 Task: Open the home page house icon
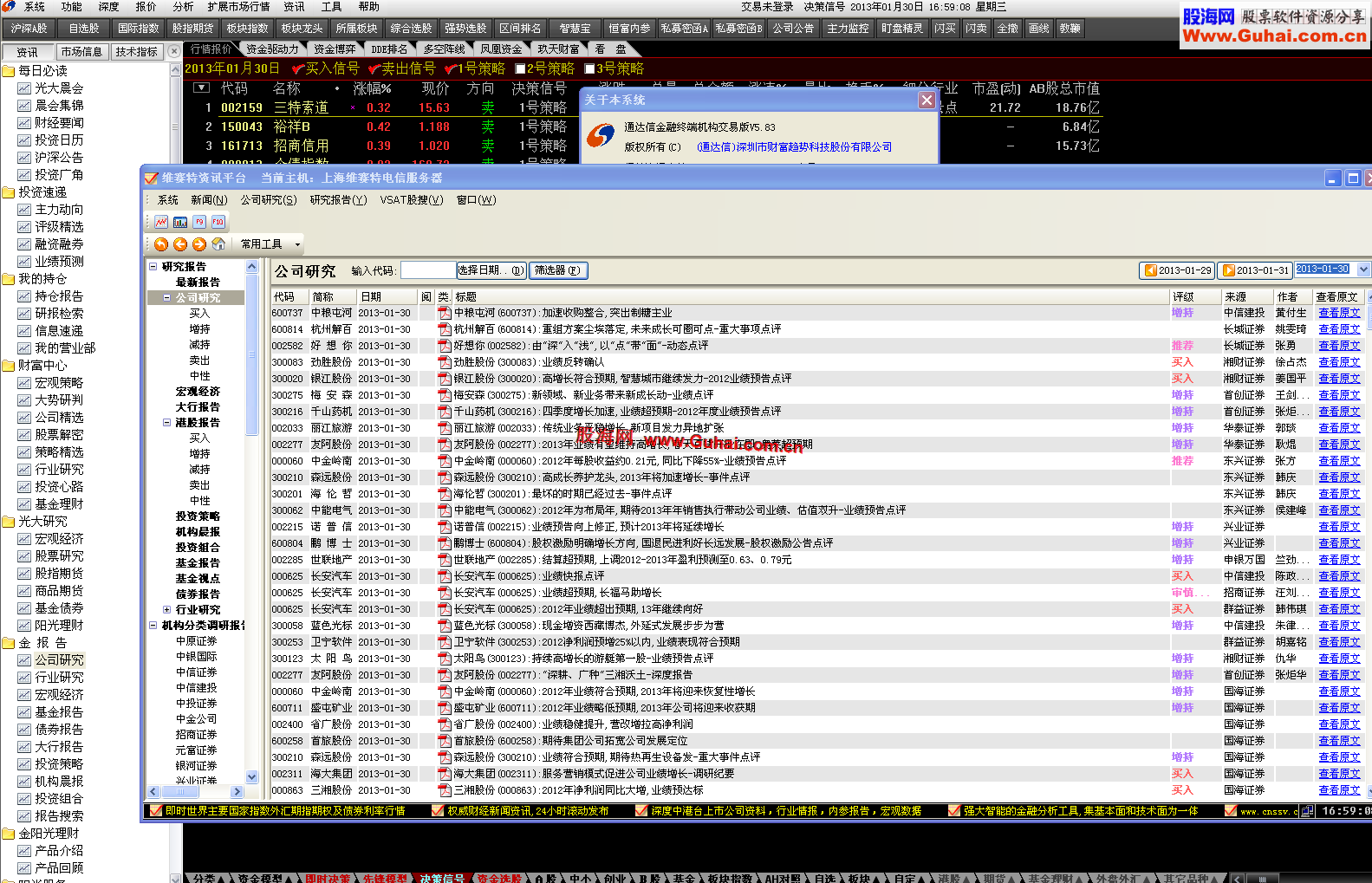[x=218, y=244]
